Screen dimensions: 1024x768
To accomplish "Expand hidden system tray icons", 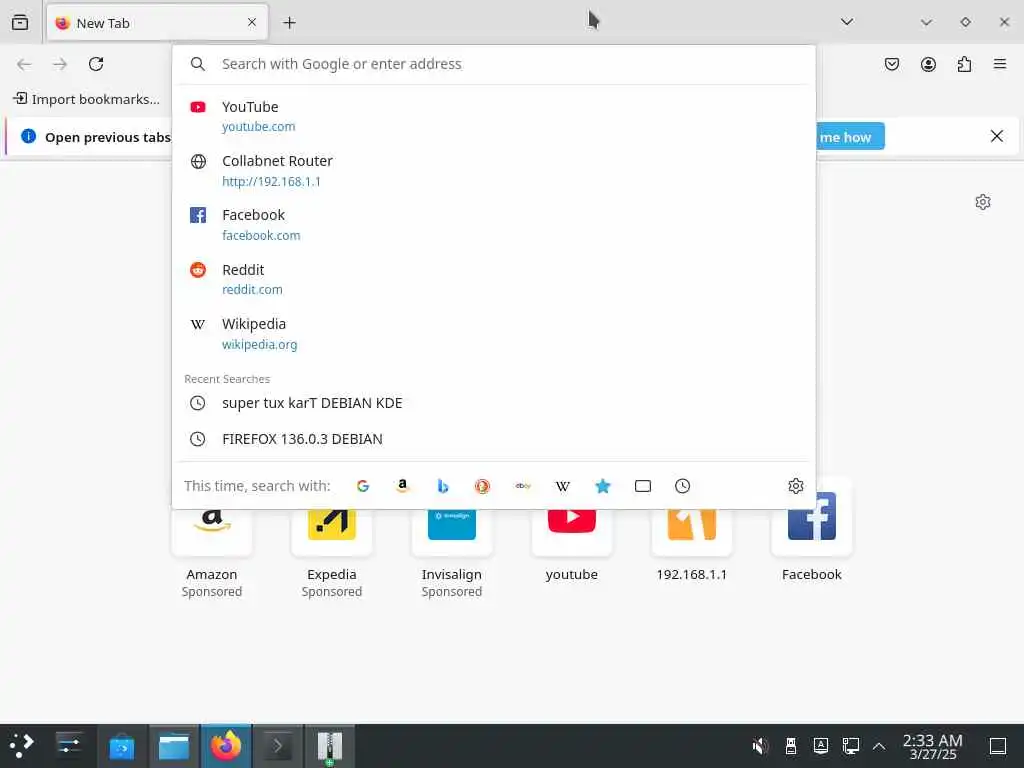I will click(x=879, y=746).
